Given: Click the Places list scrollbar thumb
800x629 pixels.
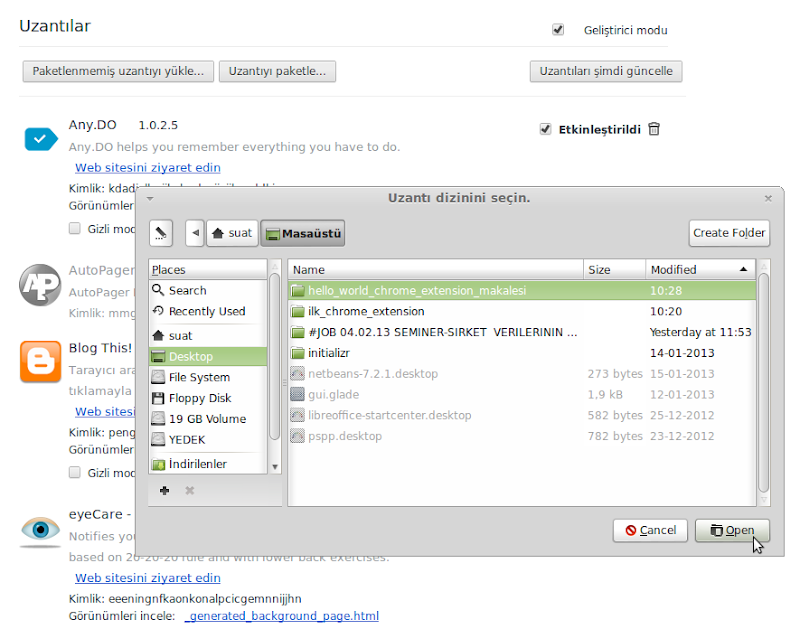Looking at the screenshot, I should click(274, 356).
